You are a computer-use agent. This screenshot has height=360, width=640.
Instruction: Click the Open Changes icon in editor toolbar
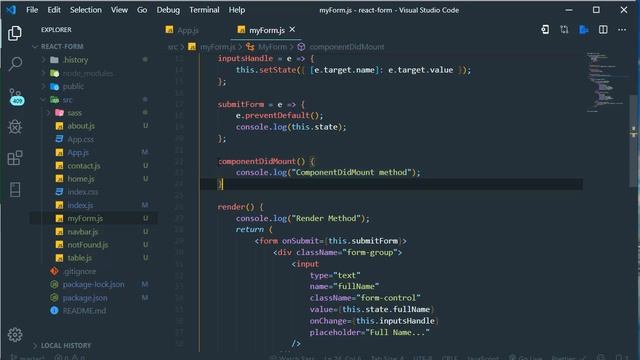(545, 30)
